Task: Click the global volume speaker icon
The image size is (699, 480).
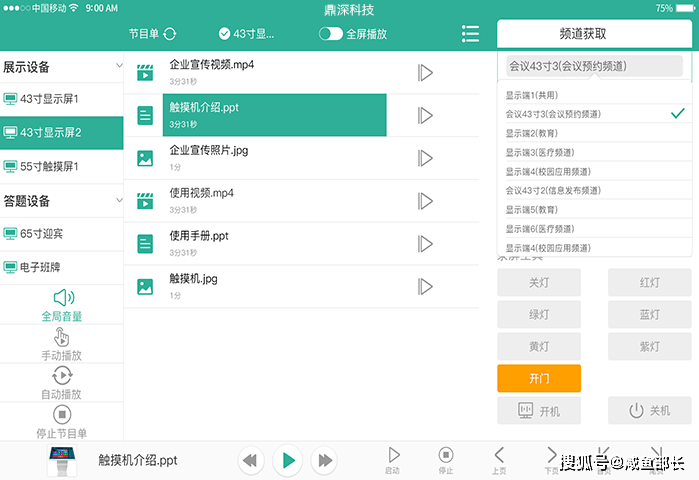Action: coord(62,298)
